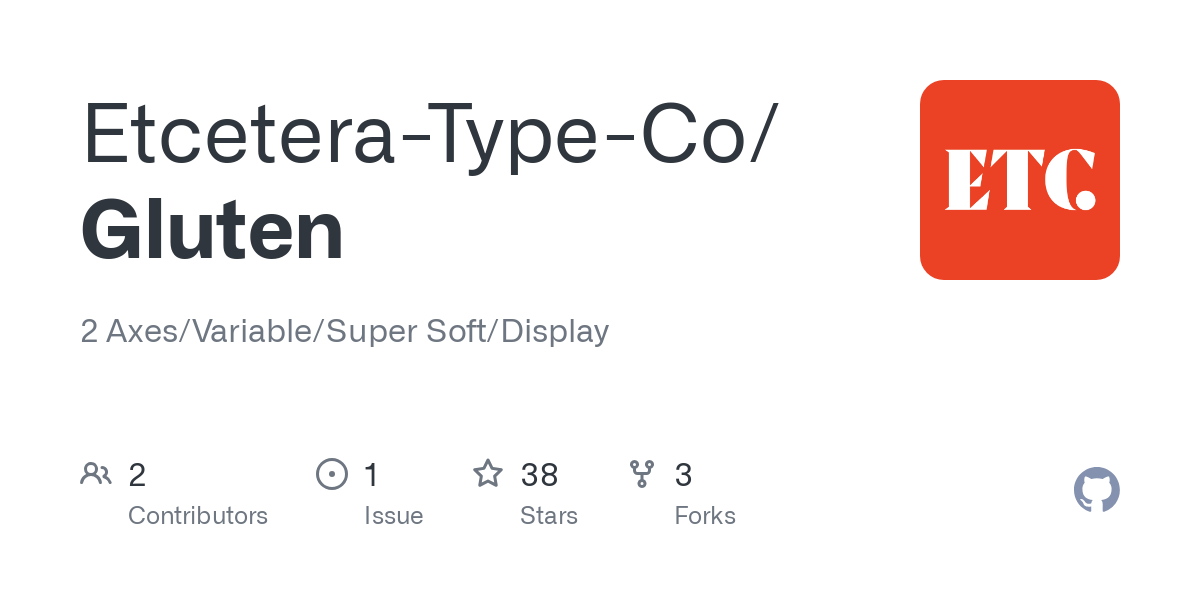The width and height of the screenshot is (1200, 600).
Task: Click the GitHub Octocat logo
Action: (x=1096, y=490)
